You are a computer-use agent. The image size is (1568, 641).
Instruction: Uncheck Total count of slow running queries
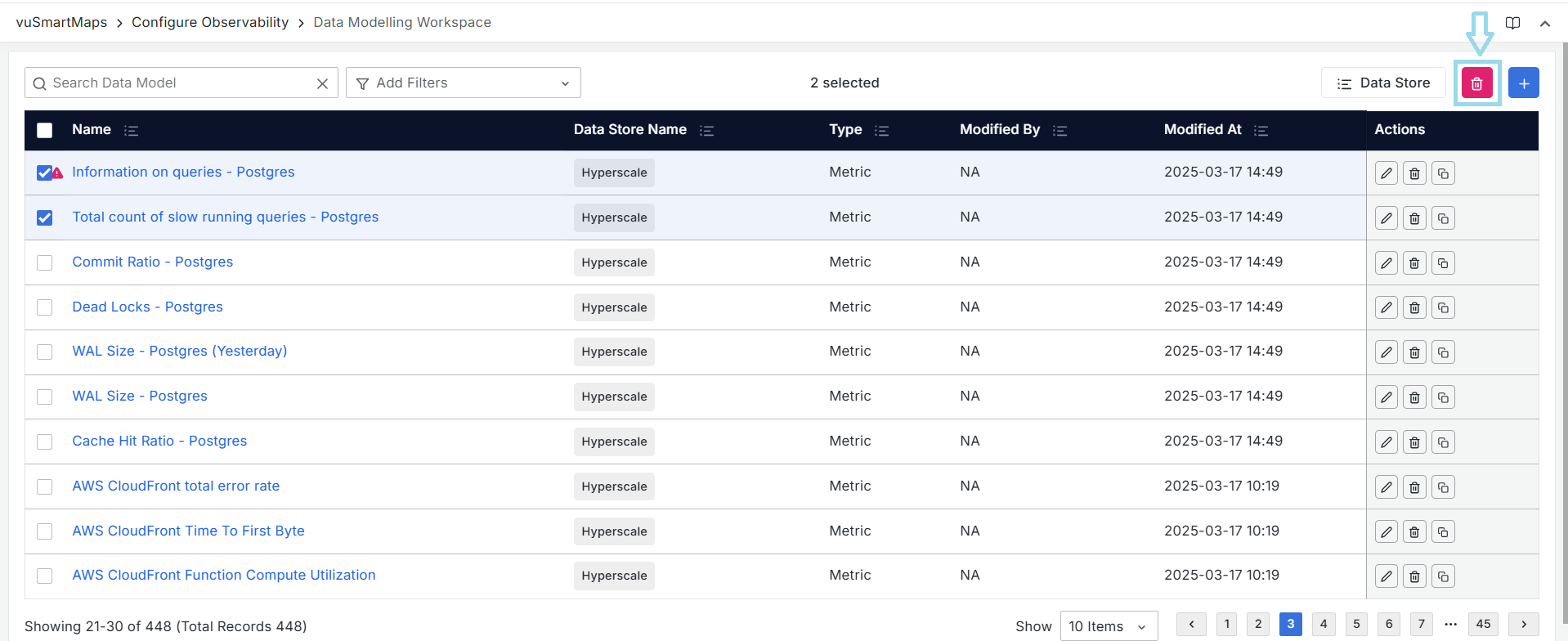(x=45, y=217)
